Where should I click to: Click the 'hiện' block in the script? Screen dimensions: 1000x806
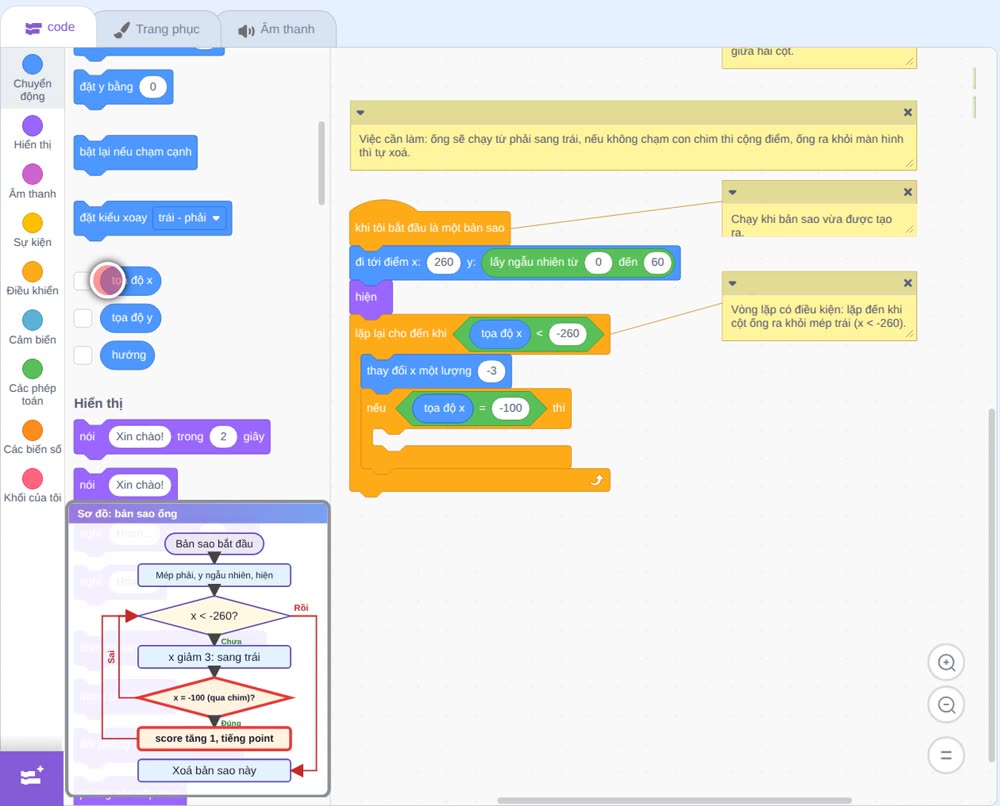point(370,297)
